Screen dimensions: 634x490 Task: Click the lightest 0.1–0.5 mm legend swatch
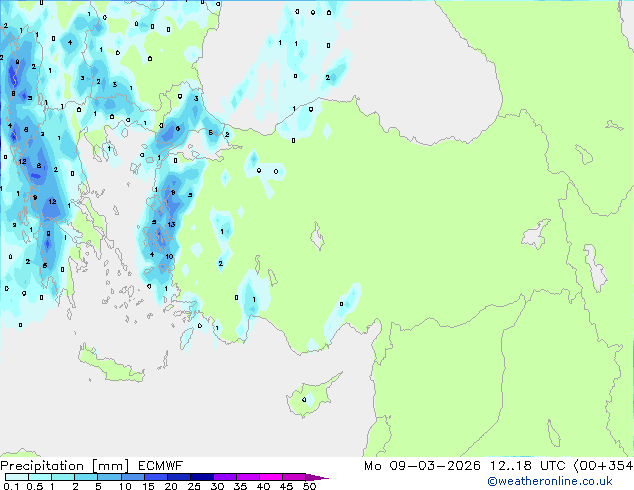click(17, 477)
